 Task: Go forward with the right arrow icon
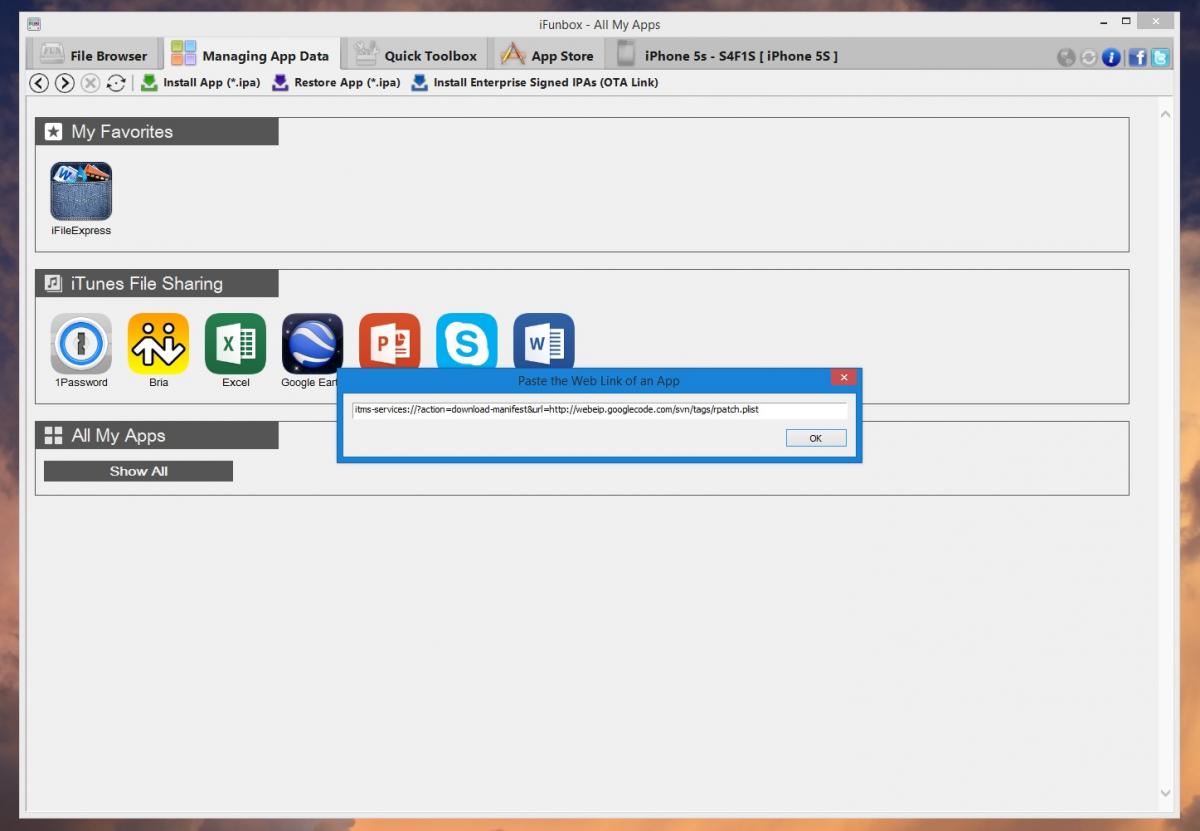[x=64, y=83]
